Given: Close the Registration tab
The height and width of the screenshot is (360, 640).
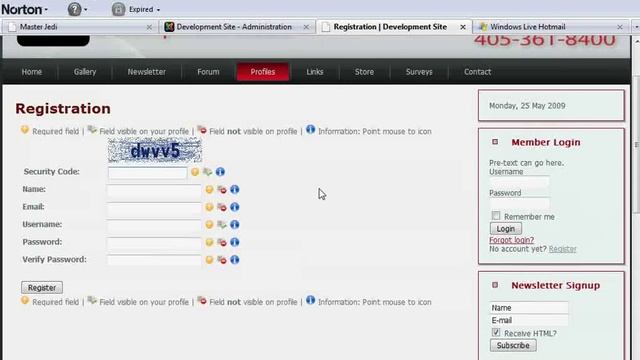Looking at the screenshot, I should [463, 27].
